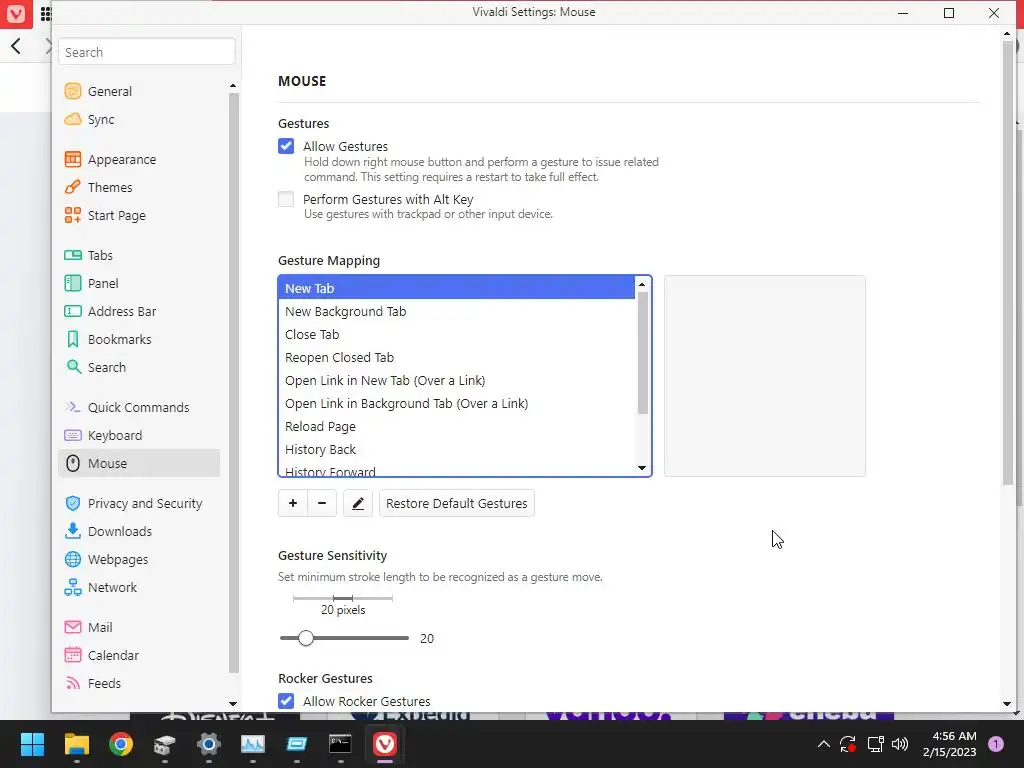Open Downloads settings icon
The height and width of the screenshot is (768, 1024).
72,532
